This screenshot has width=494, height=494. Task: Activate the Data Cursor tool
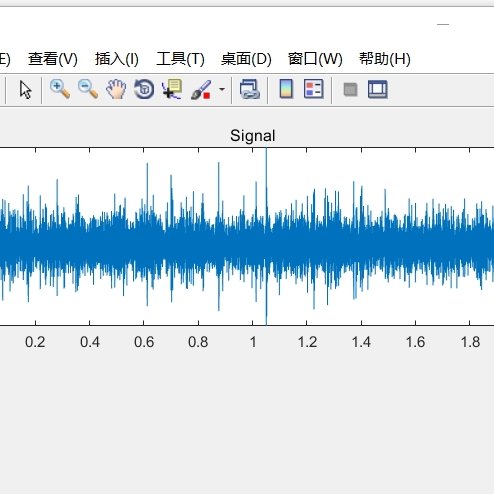pyautogui.click(x=172, y=89)
